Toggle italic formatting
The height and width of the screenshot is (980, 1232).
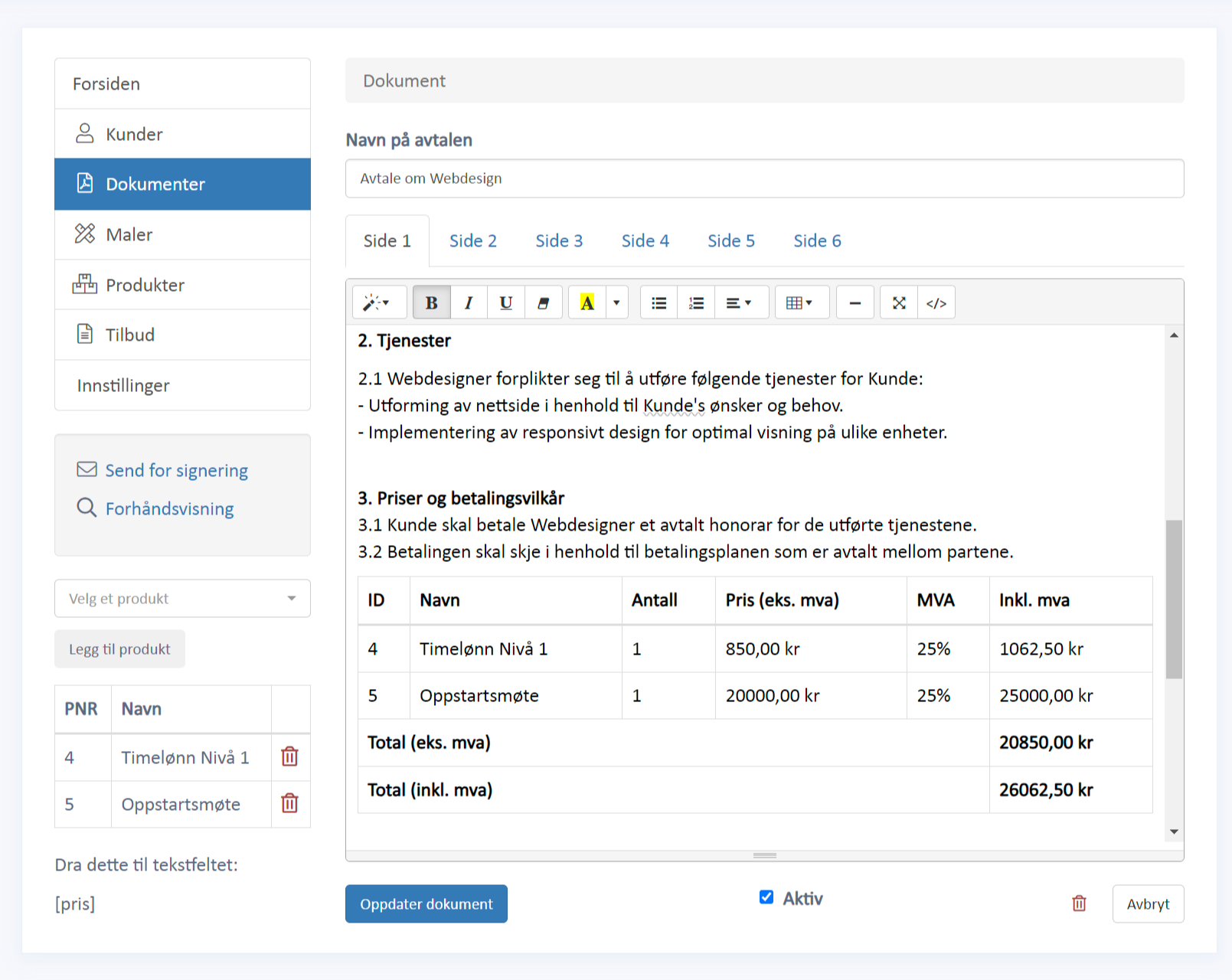469,303
